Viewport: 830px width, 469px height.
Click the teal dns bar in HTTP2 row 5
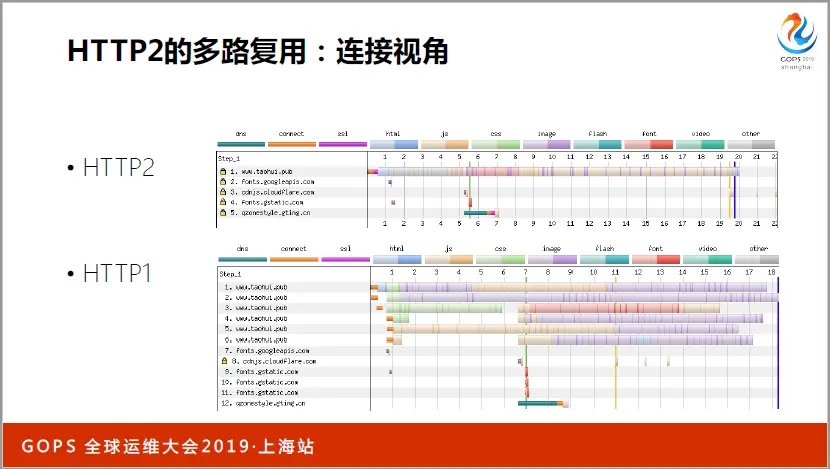[475, 213]
